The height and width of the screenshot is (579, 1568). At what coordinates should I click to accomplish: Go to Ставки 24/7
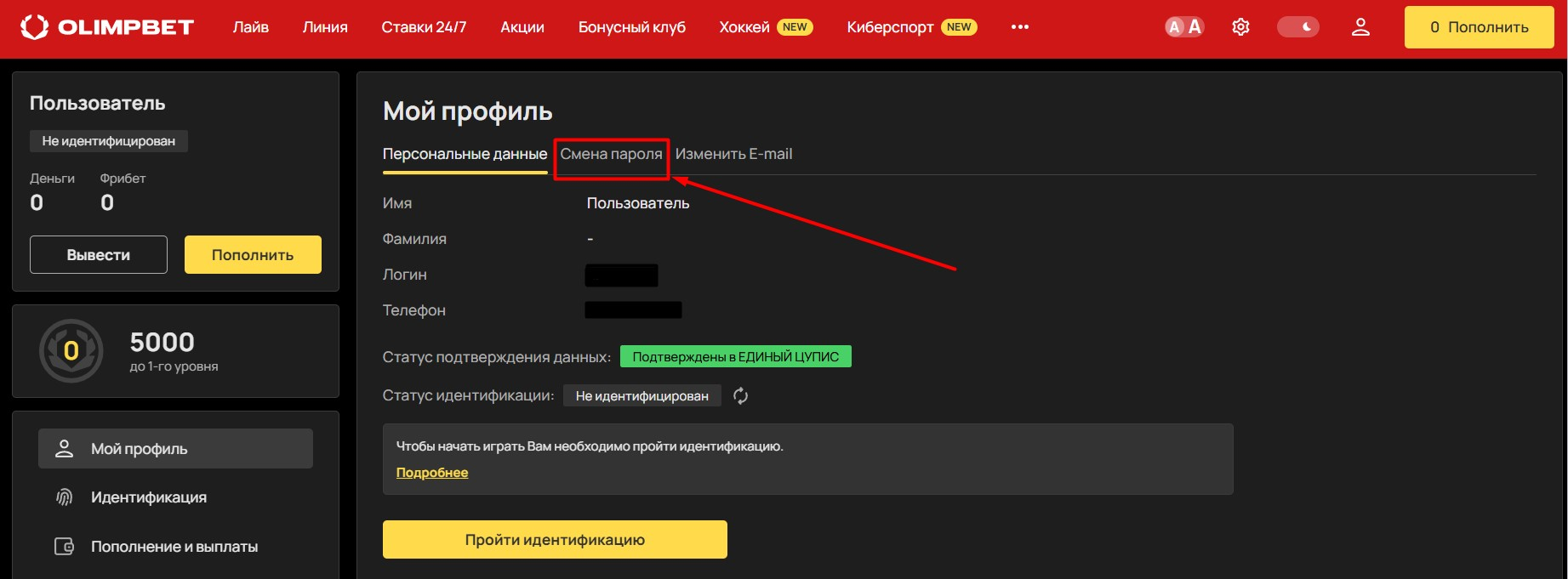[424, 27]
